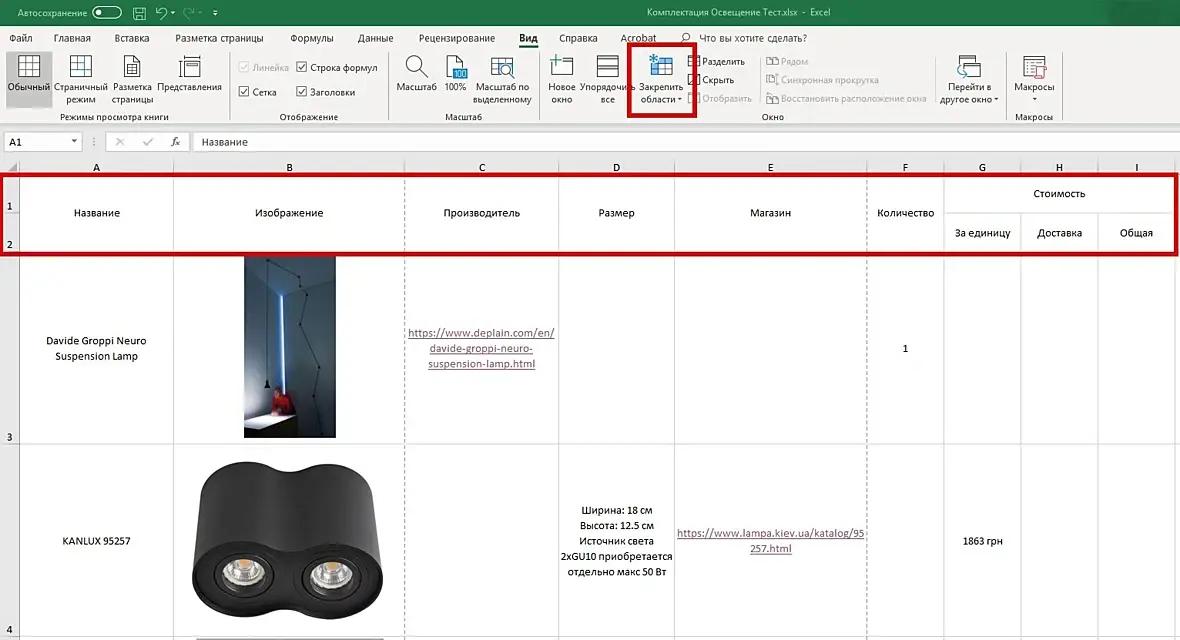This screenshot has height=640, width=1180.
Task: Open the Макросы dropdown
Action: click(x=1034, y=98)
